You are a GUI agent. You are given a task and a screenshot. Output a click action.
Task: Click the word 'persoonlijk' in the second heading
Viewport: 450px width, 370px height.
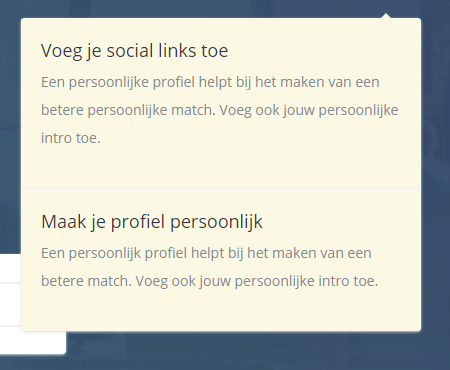(x=216, y=222)
